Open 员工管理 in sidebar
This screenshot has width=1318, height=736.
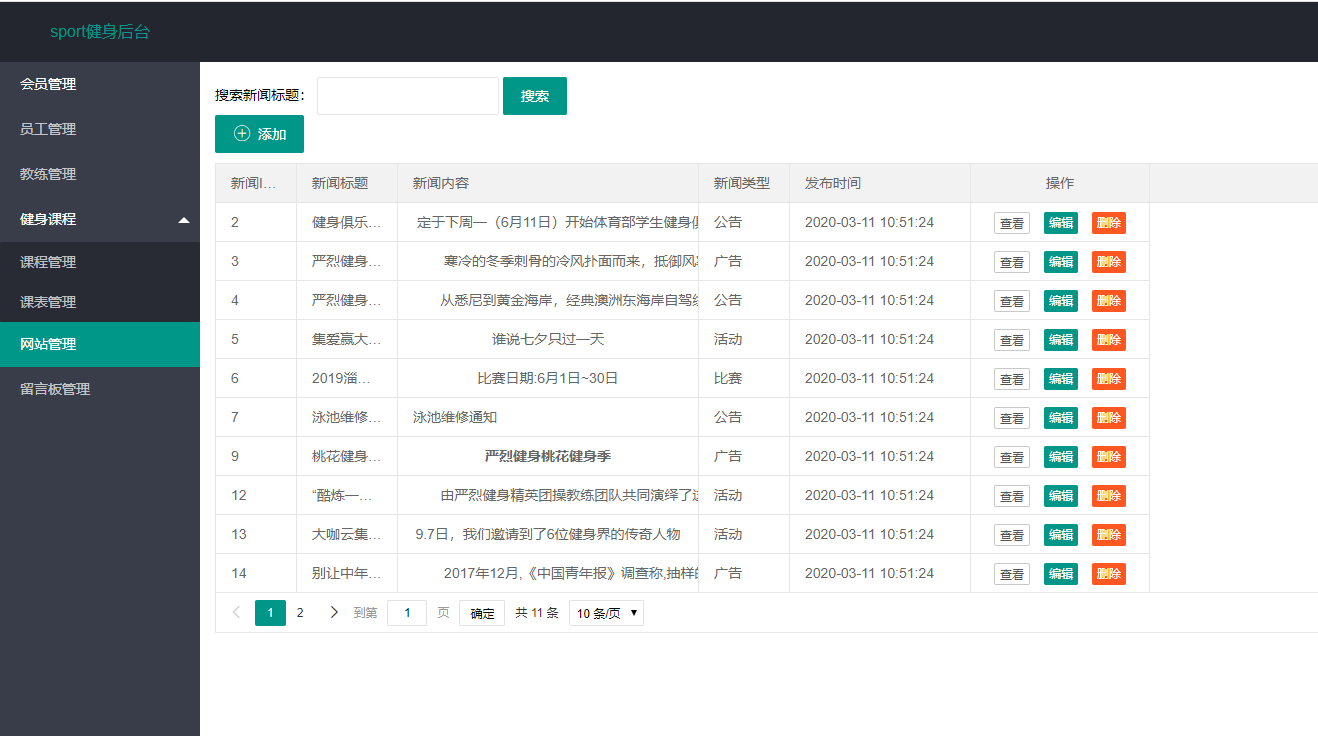coord(100,129)
